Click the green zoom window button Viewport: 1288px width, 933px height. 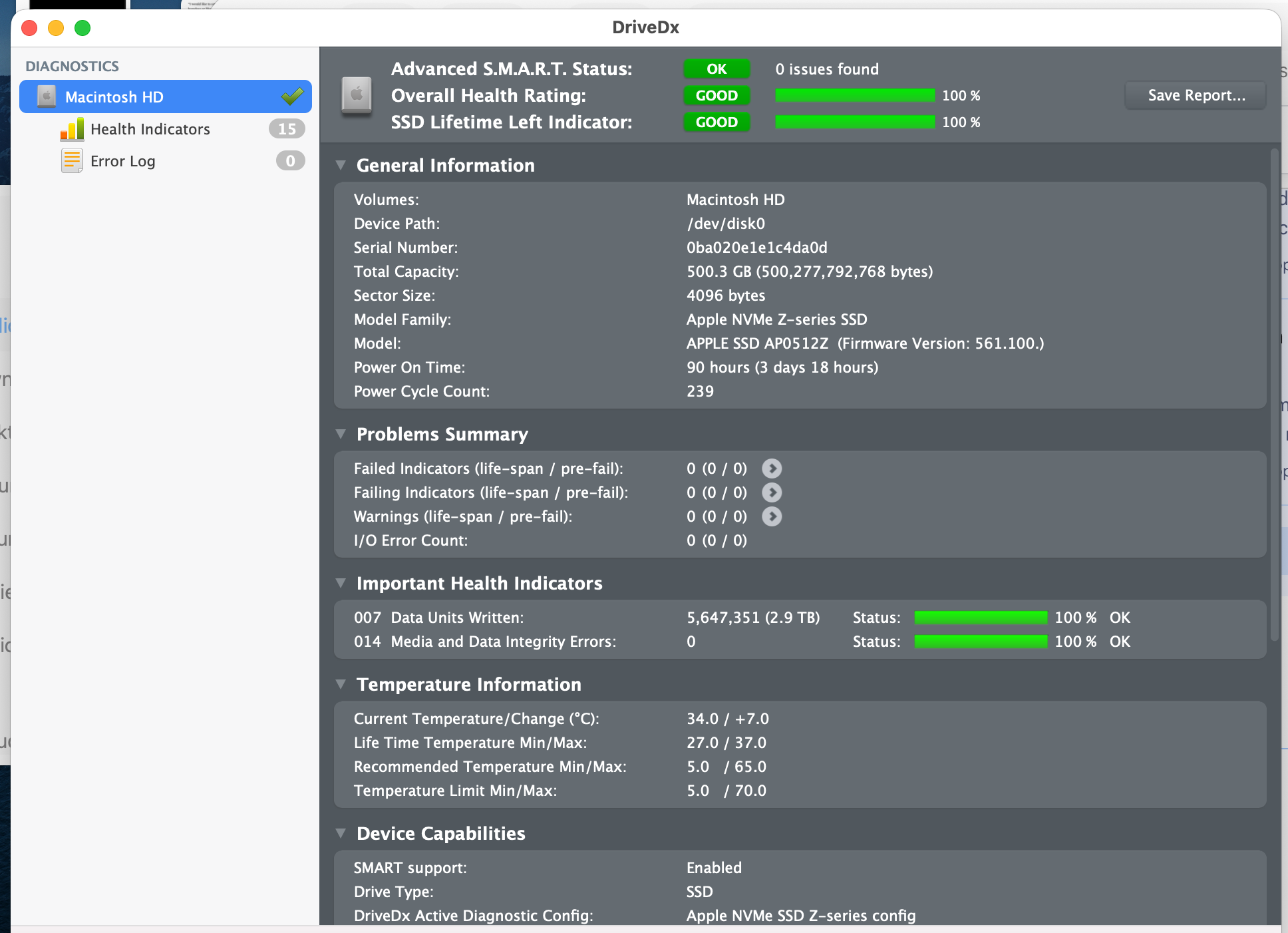82,28
